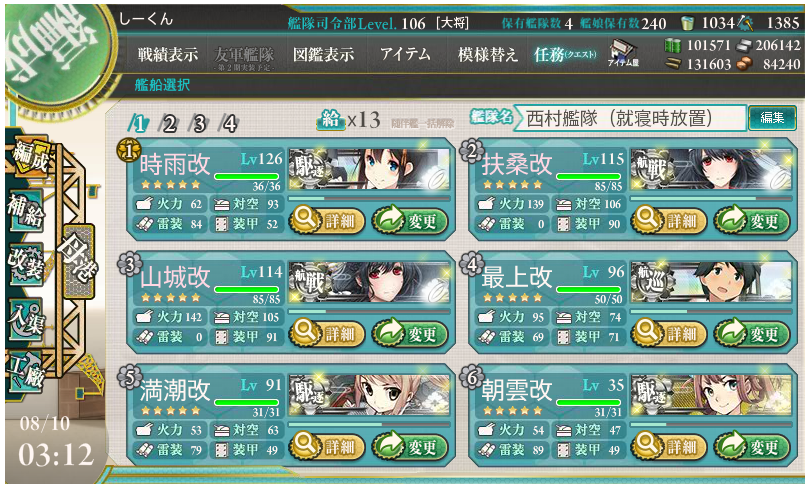Open the 図鑑表示 menu item
This screenshot has width=810, height=488.
pyautogui.click(x=323, y=54)
